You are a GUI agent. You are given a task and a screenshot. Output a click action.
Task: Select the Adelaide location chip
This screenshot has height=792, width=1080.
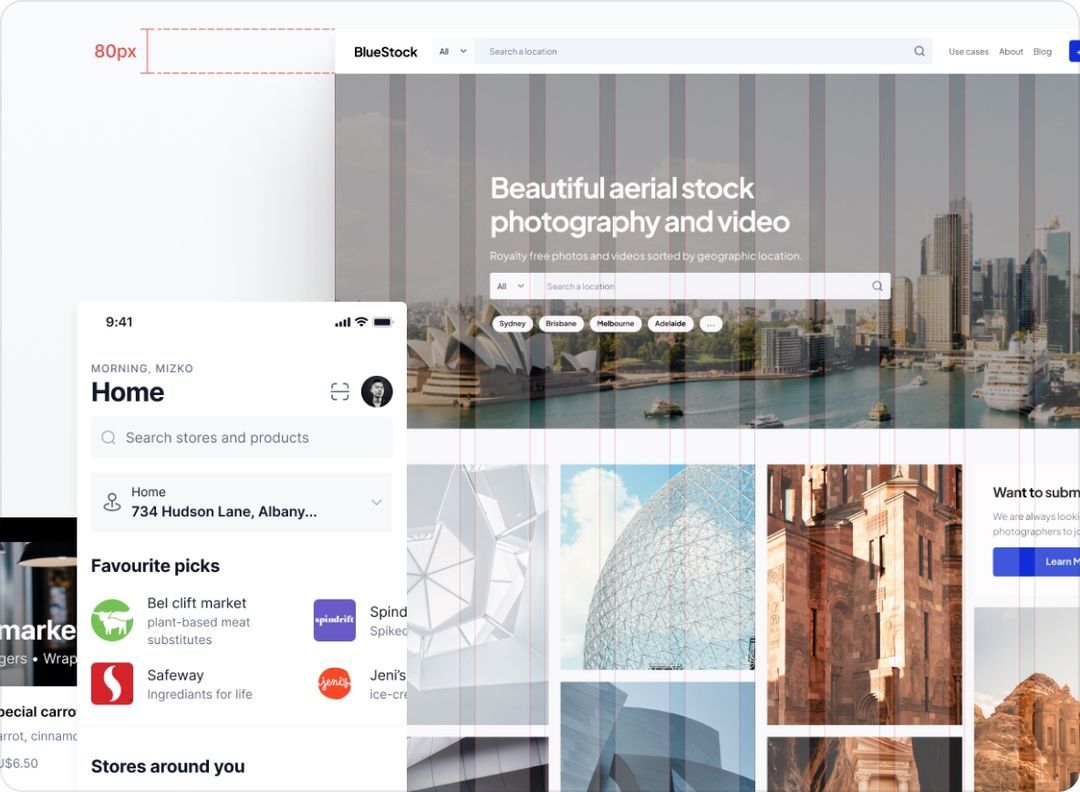pos(670,323)
